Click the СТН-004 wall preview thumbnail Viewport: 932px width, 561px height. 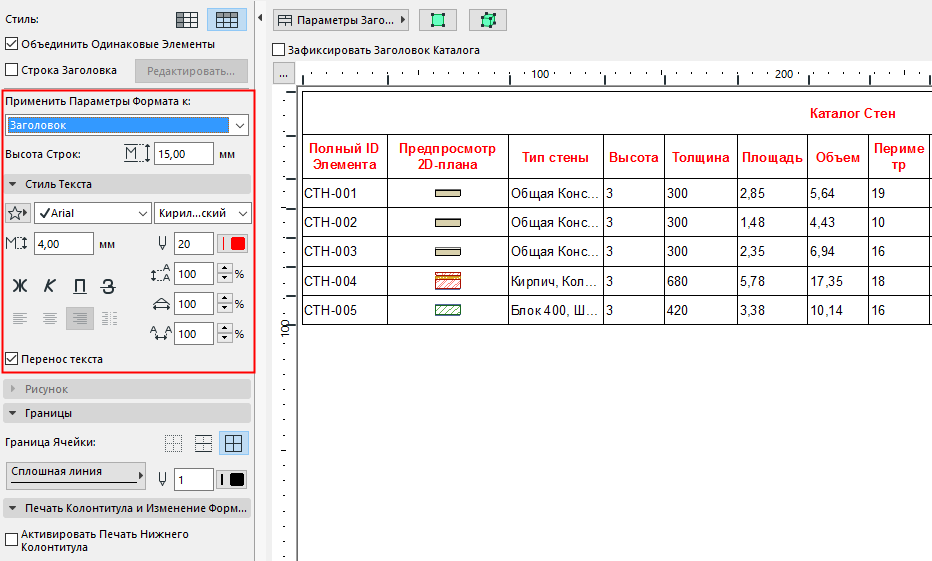pyautogui.click(x=448, y=280)
